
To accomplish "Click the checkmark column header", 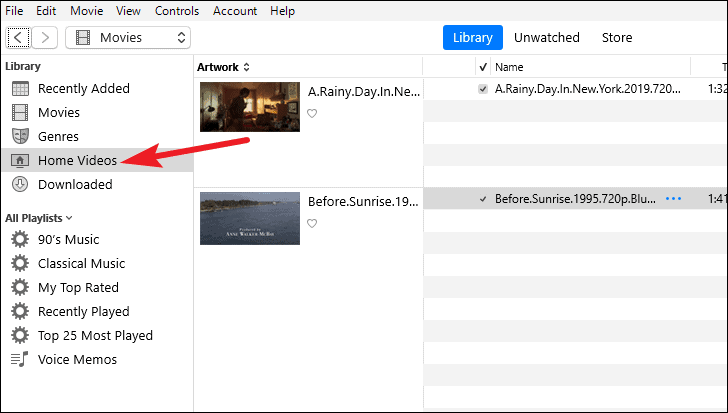I will coord(483,67).
